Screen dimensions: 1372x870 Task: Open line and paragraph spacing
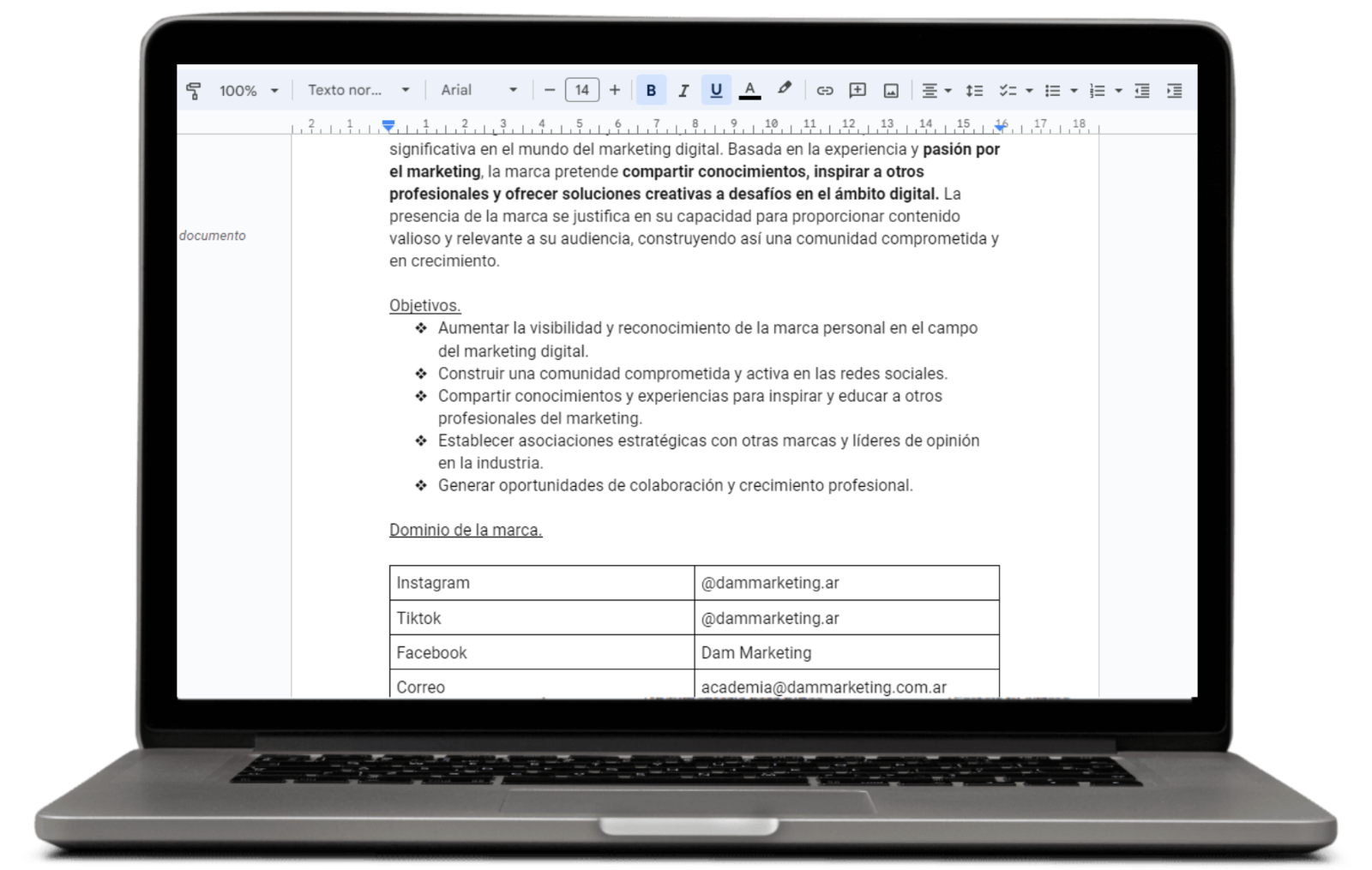tap(974, 90)
